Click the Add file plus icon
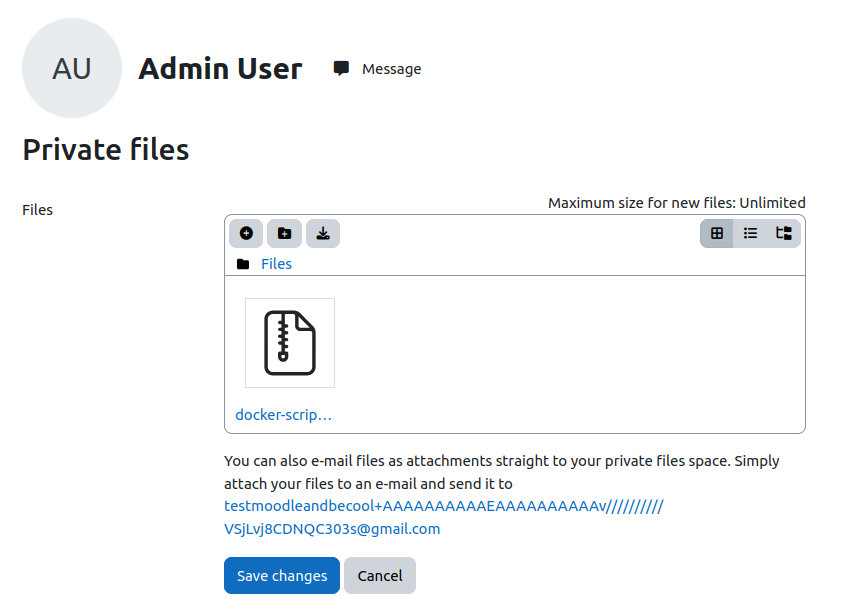Viewport: 848px width, 599px height. click(246, 233)
